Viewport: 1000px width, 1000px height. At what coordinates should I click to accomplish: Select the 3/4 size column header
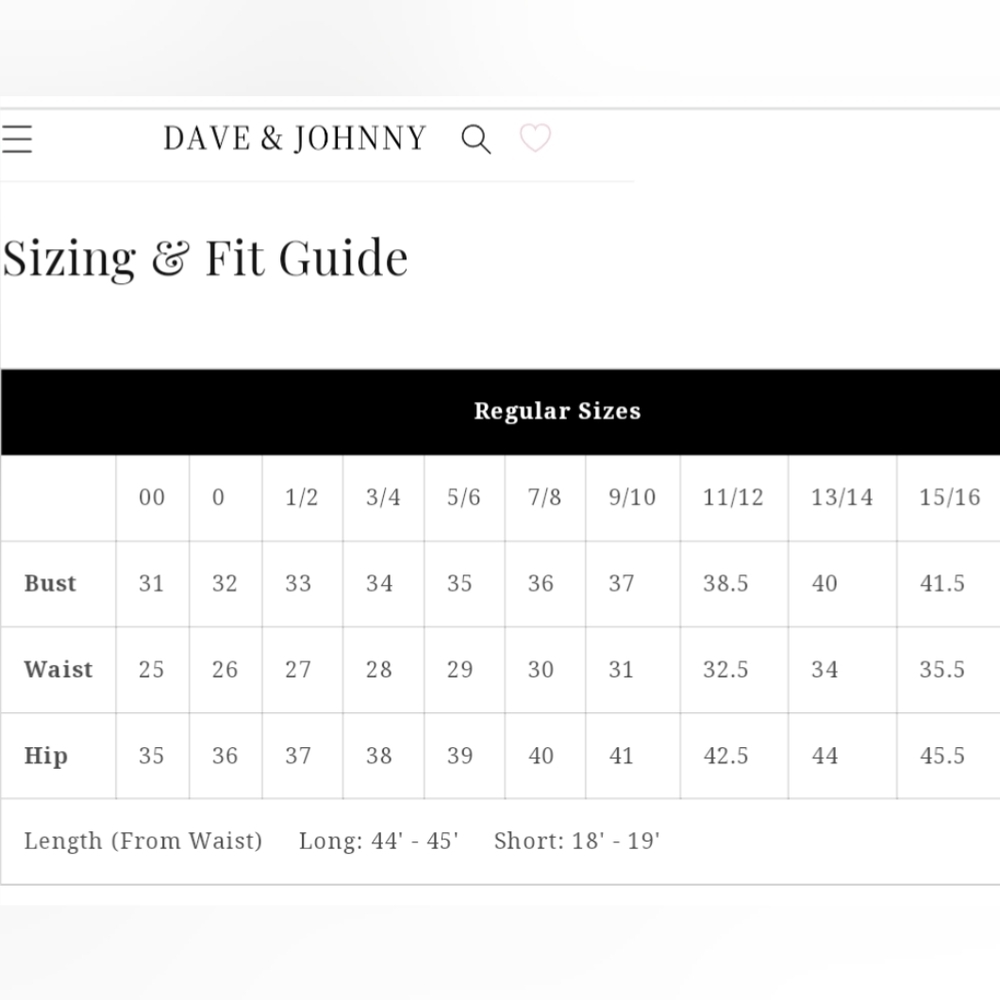pos(383,497)
